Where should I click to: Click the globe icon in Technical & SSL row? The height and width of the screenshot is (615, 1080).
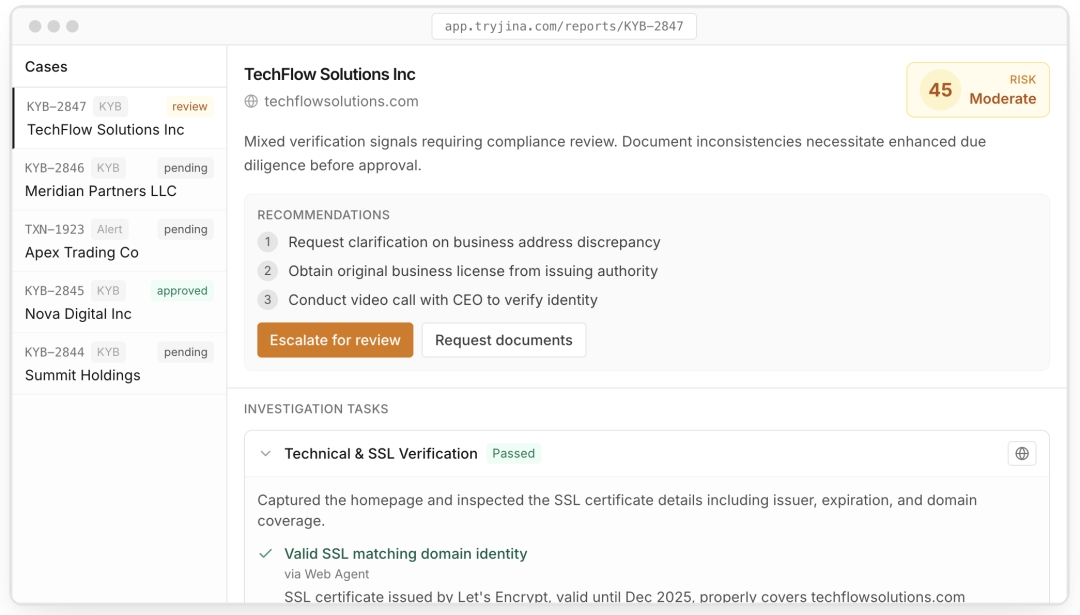point(1022,454)
